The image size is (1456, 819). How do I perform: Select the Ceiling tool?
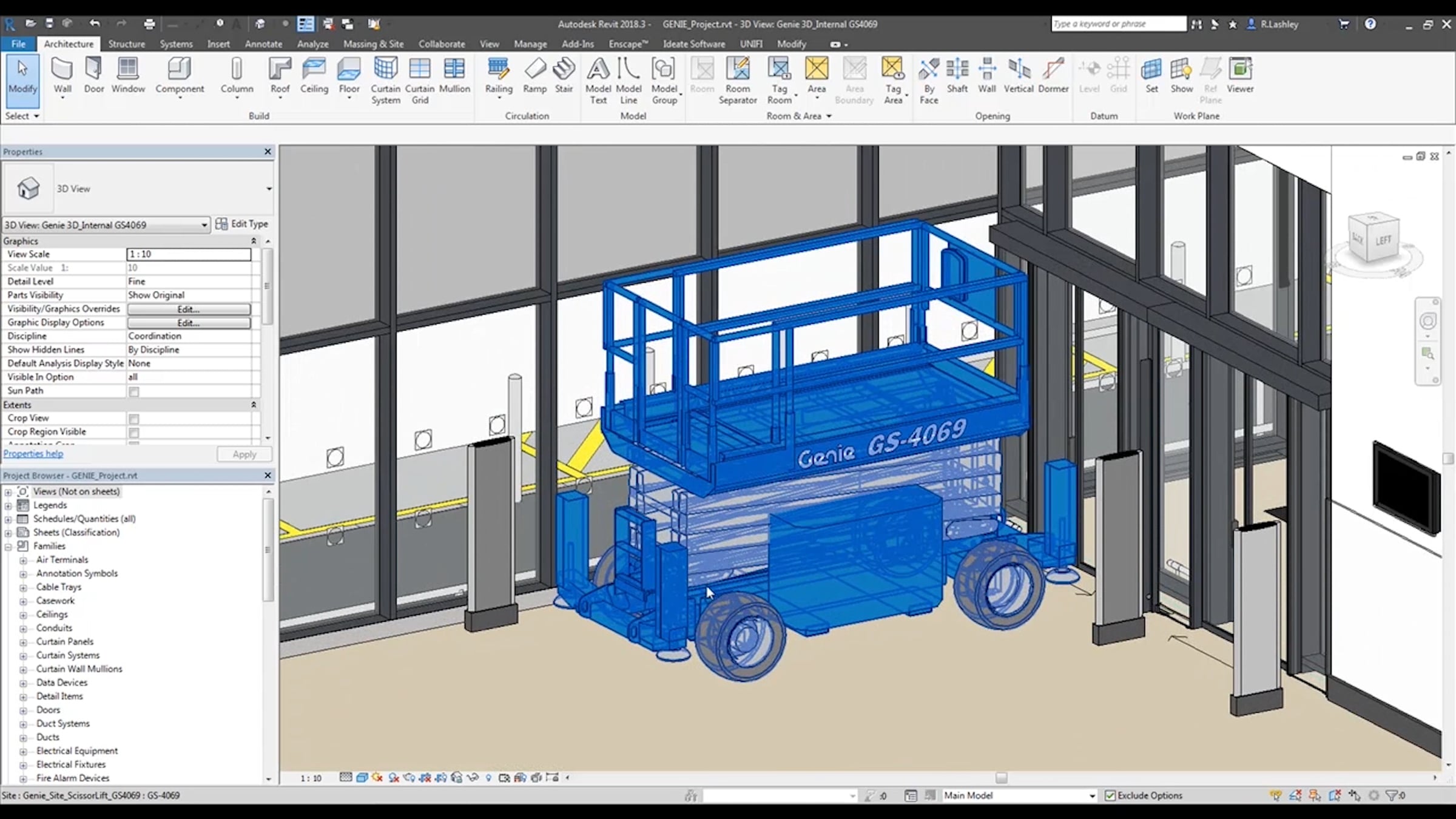tap(314, 76)
